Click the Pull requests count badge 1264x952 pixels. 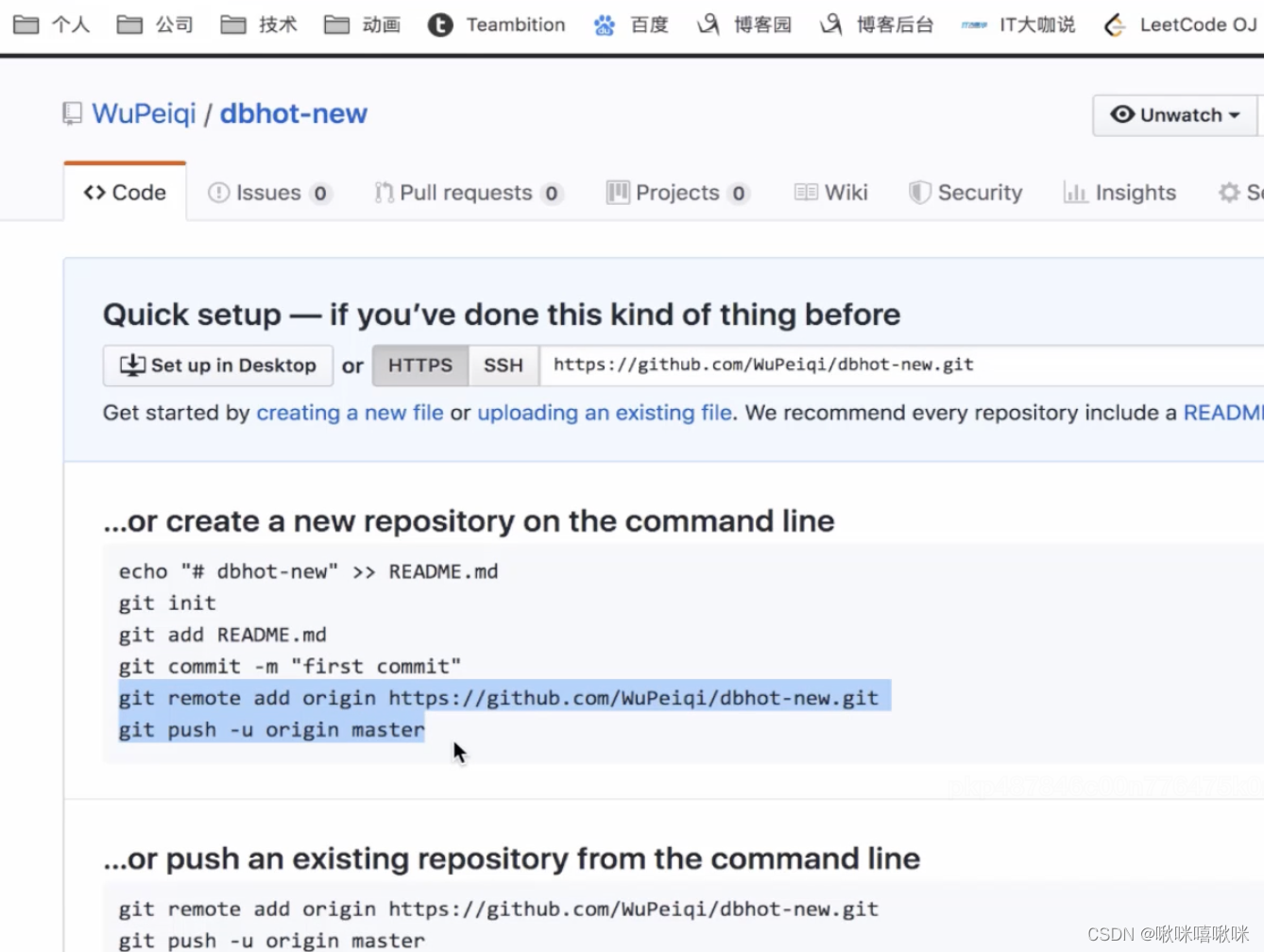point(552,194)
